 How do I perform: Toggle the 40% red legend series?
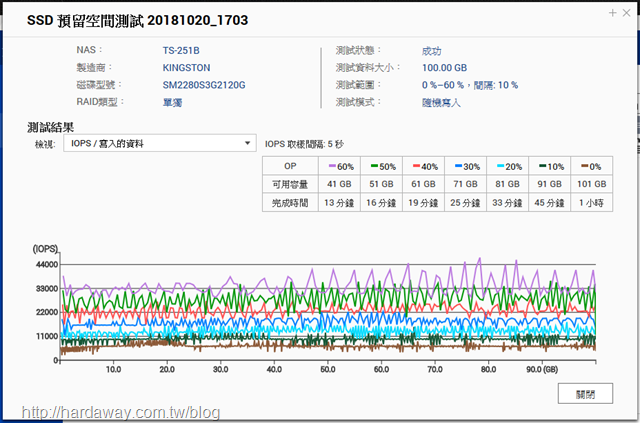click(x=425, y=167)
